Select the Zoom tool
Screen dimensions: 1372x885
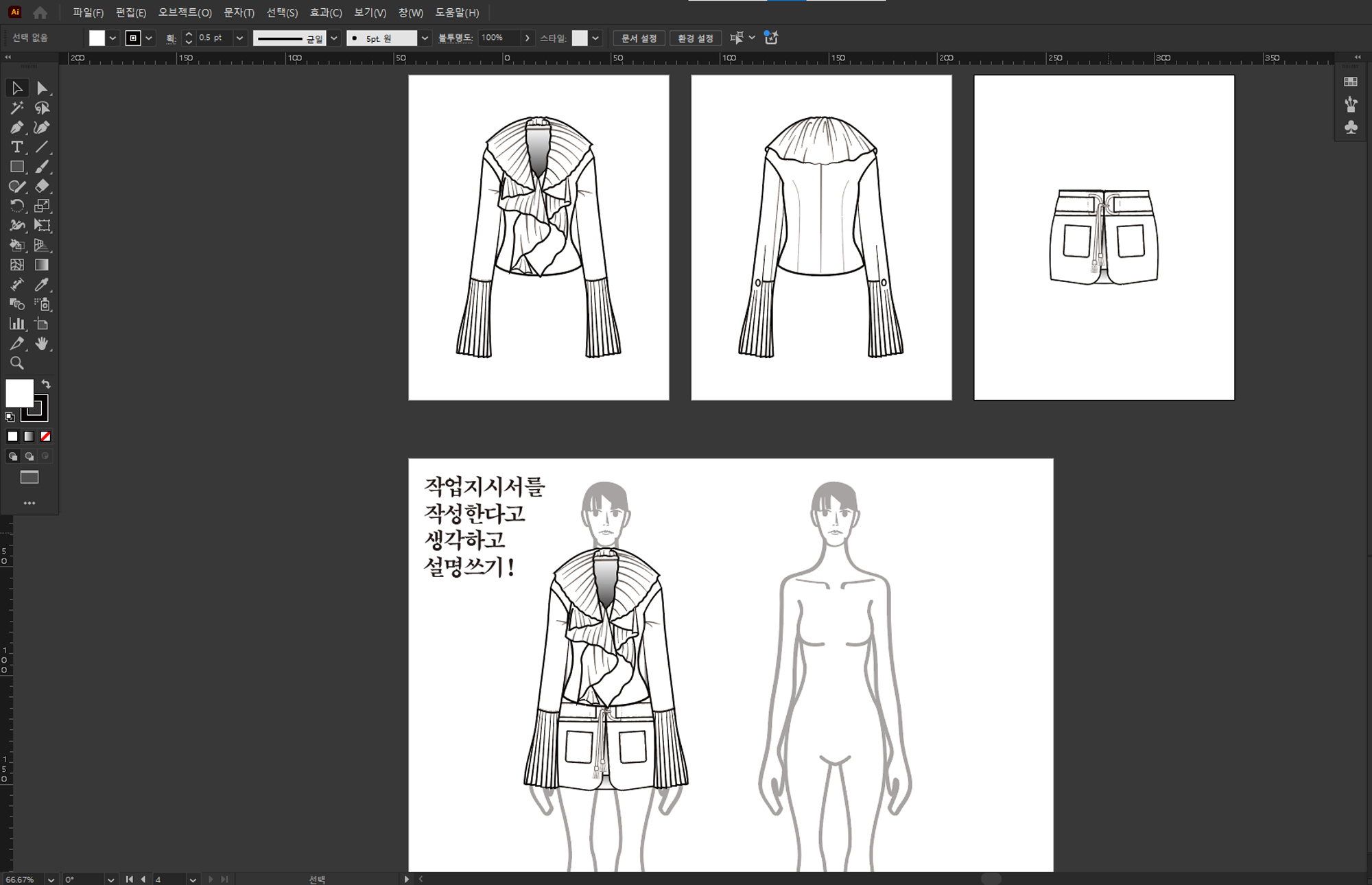click(16, 363)
